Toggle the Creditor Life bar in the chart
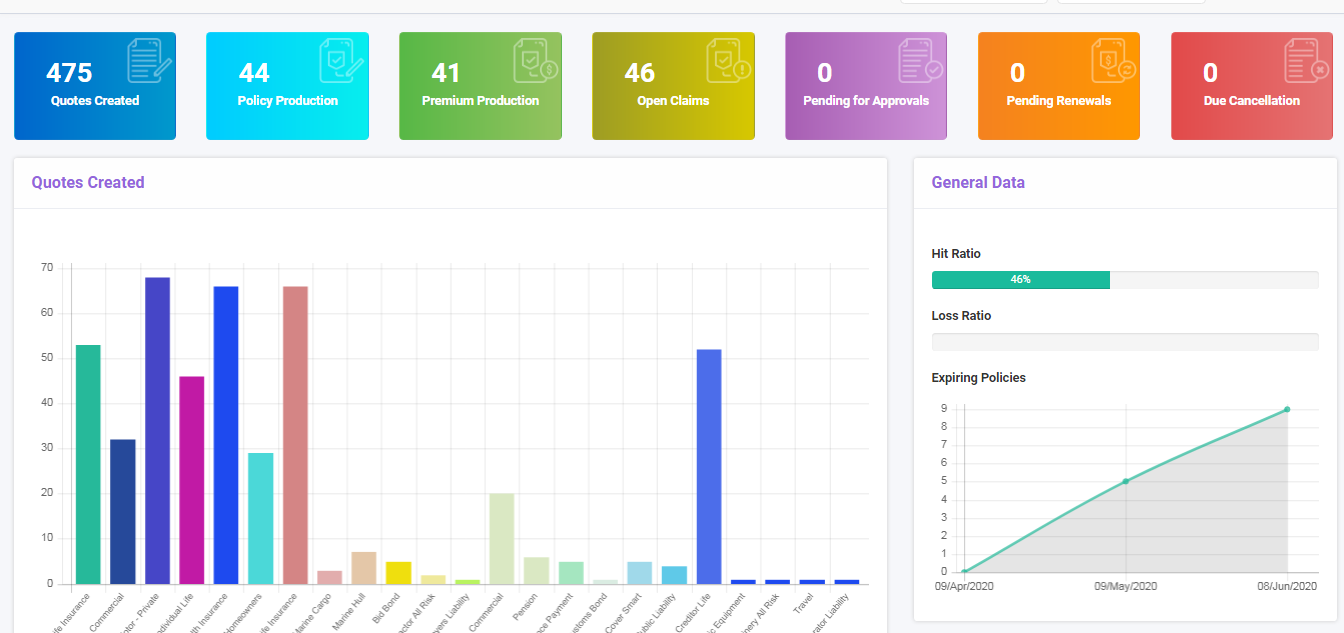 tap(708, 465)
